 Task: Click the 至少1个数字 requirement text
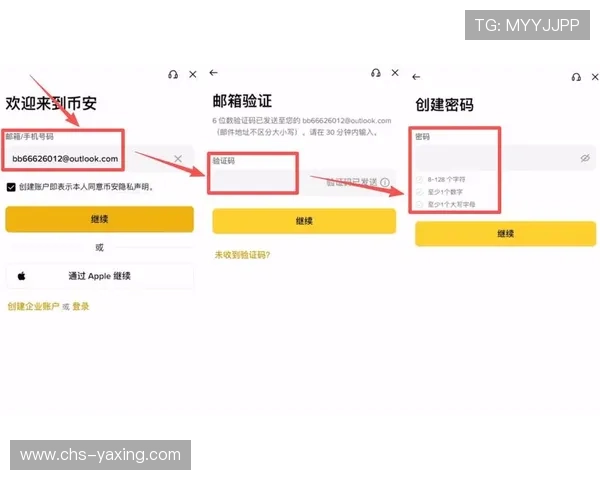(445, 192)
